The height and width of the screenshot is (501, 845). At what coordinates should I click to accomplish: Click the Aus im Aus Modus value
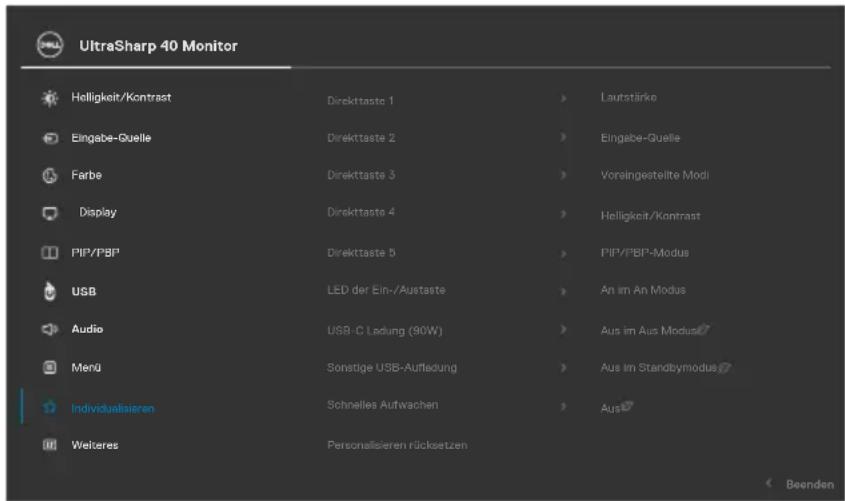648,330
